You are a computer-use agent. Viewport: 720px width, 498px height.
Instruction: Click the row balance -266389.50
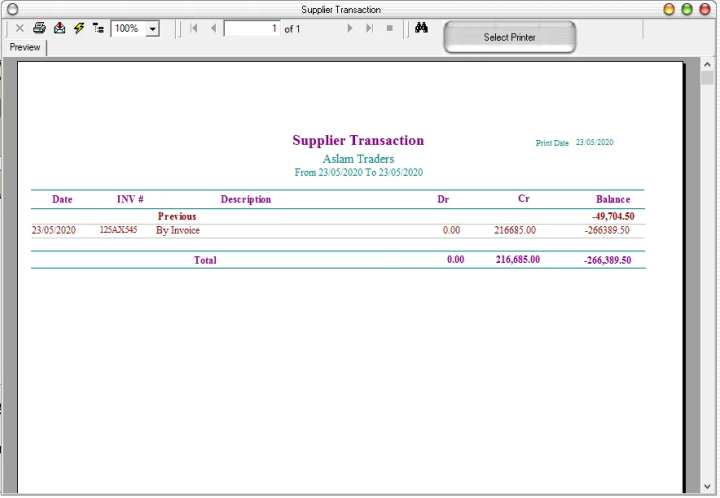coord(607,230)
